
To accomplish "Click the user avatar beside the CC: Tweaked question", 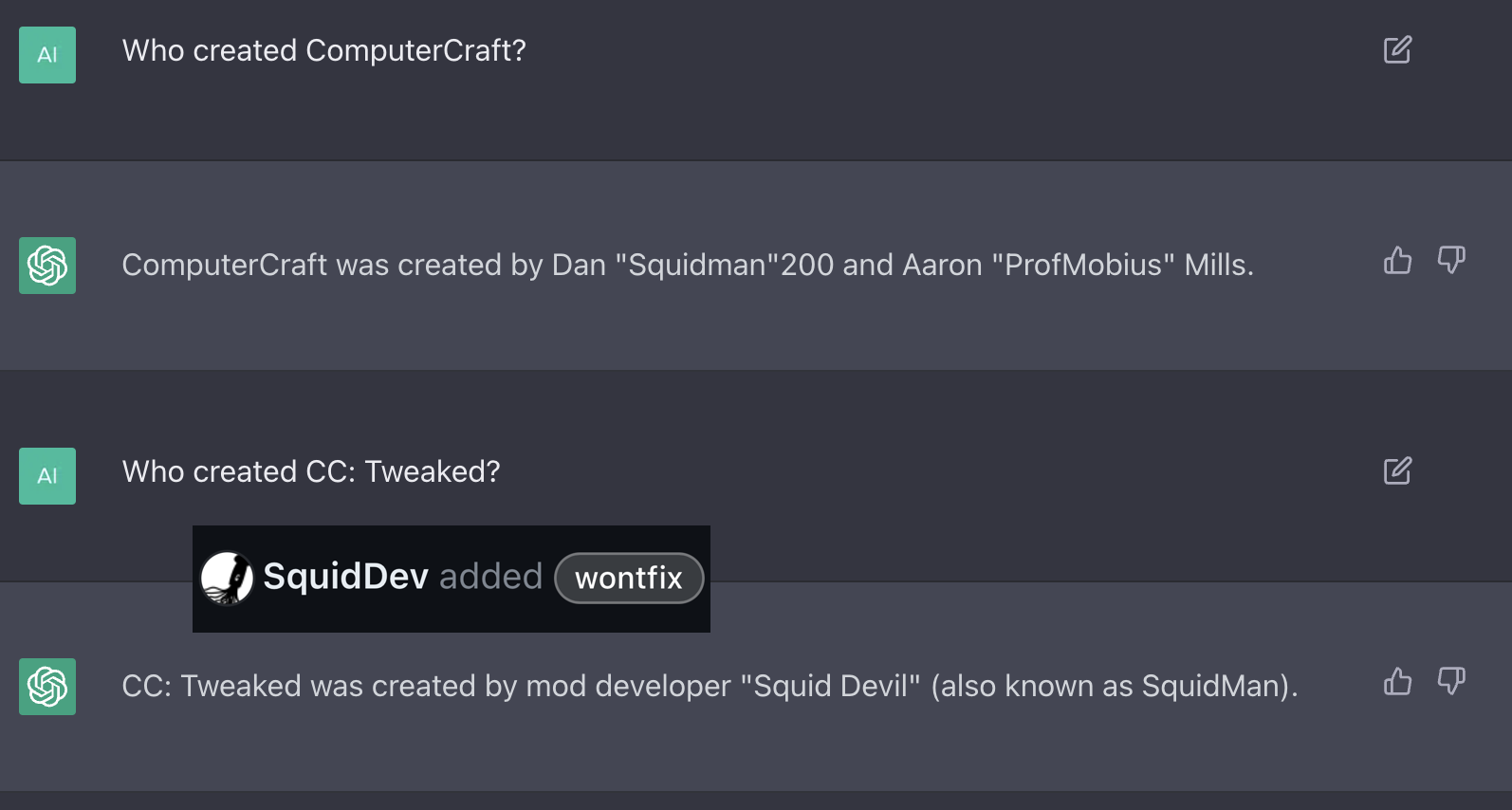I will (x=47, y=476).
